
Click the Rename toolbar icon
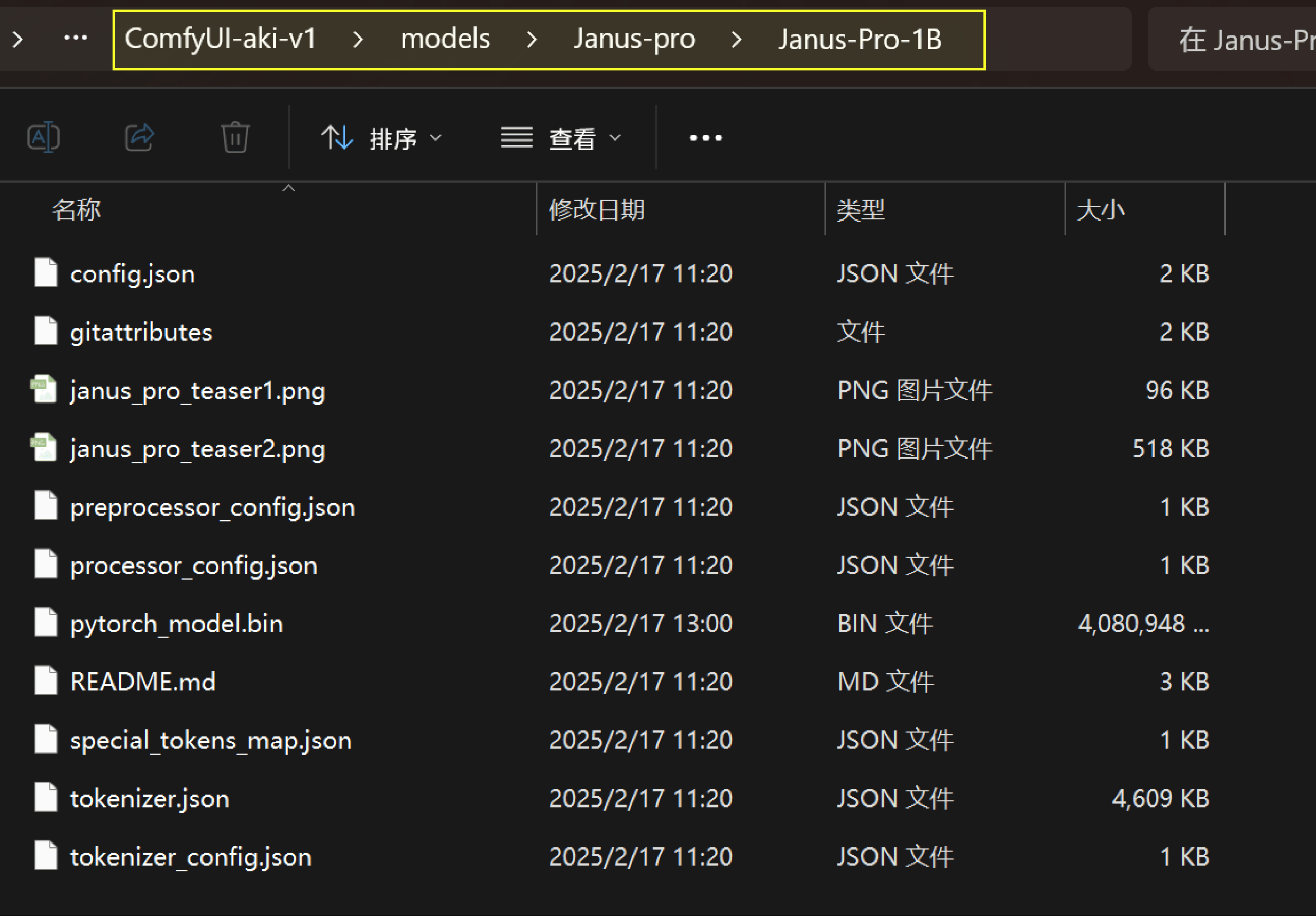click(x=44, y=138)
